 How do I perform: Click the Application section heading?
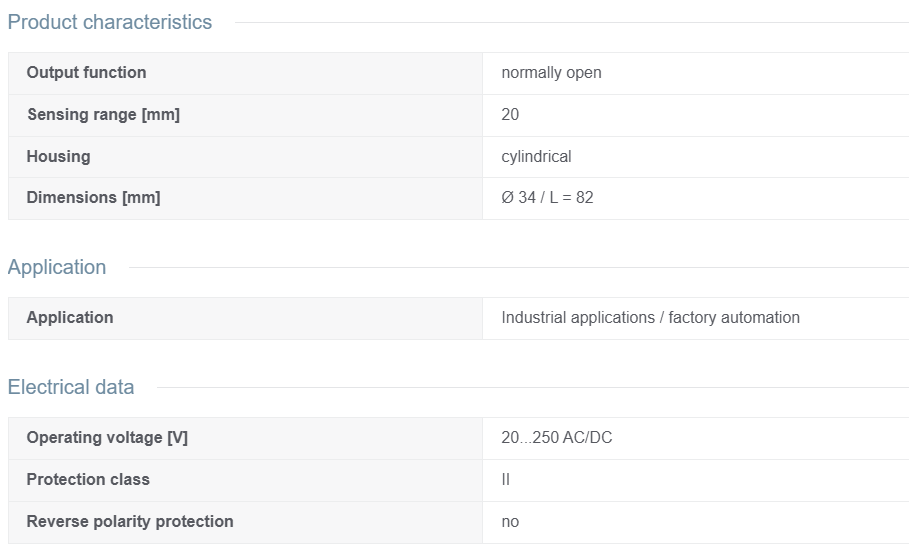[57, 267]
